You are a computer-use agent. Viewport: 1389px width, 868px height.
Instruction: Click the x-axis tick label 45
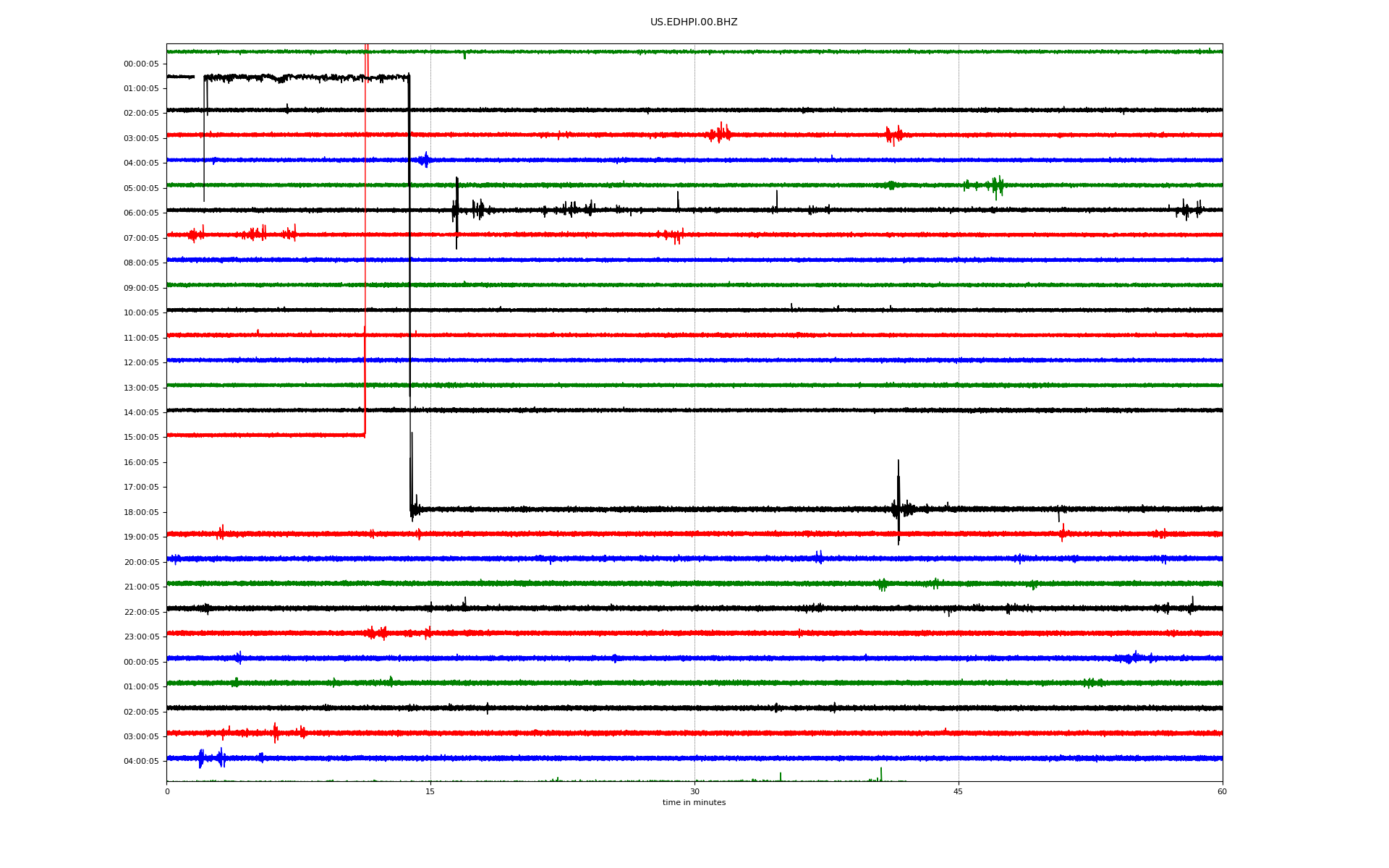pyautogui.click(x=959, y=791)
